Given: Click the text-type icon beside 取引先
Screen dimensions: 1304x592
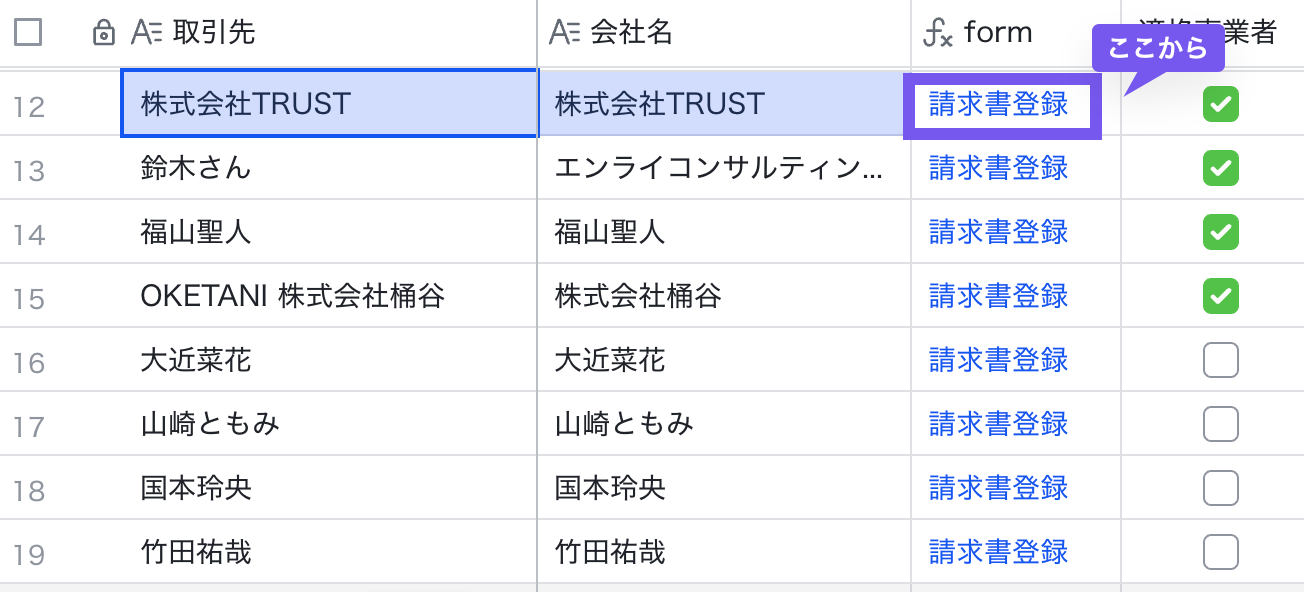Looking at the screenshot, I should click(x=148, y=32).
